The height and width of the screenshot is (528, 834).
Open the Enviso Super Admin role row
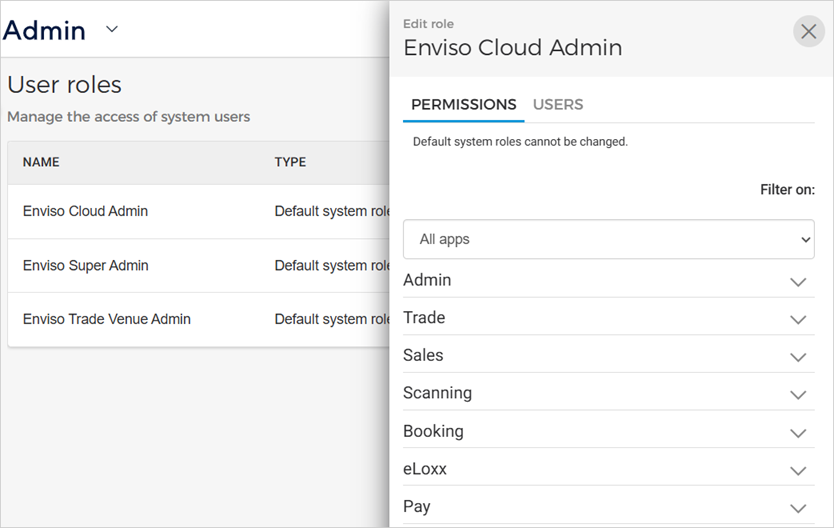click(85, 265)
